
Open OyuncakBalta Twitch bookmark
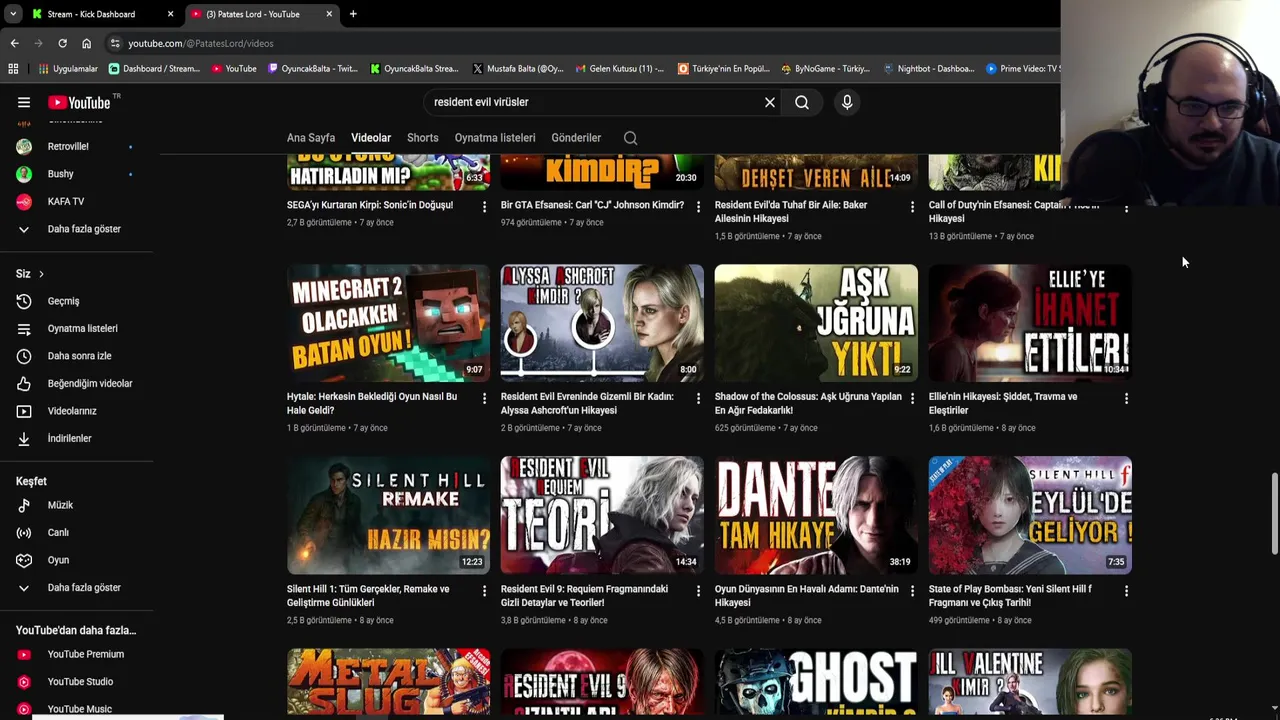[313, 69]
